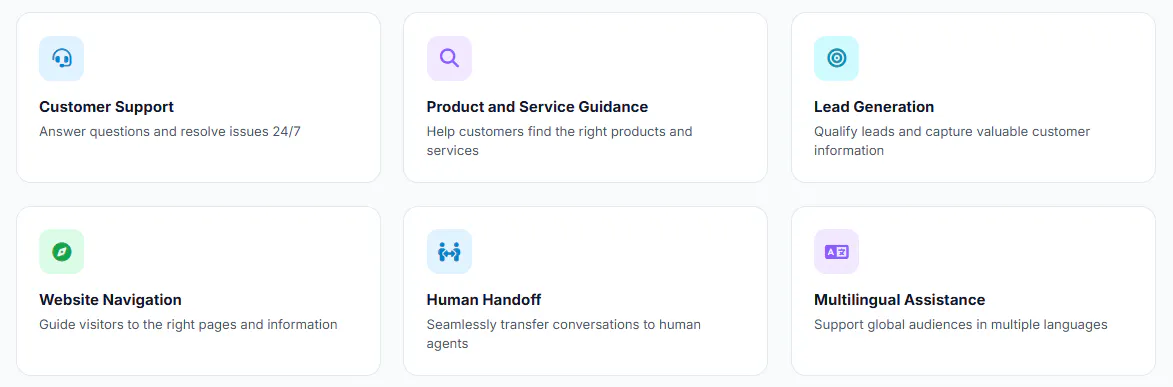Screen dimensions: 1173x387
Task: Click the Human Handoff people icon
Action: 449,252
